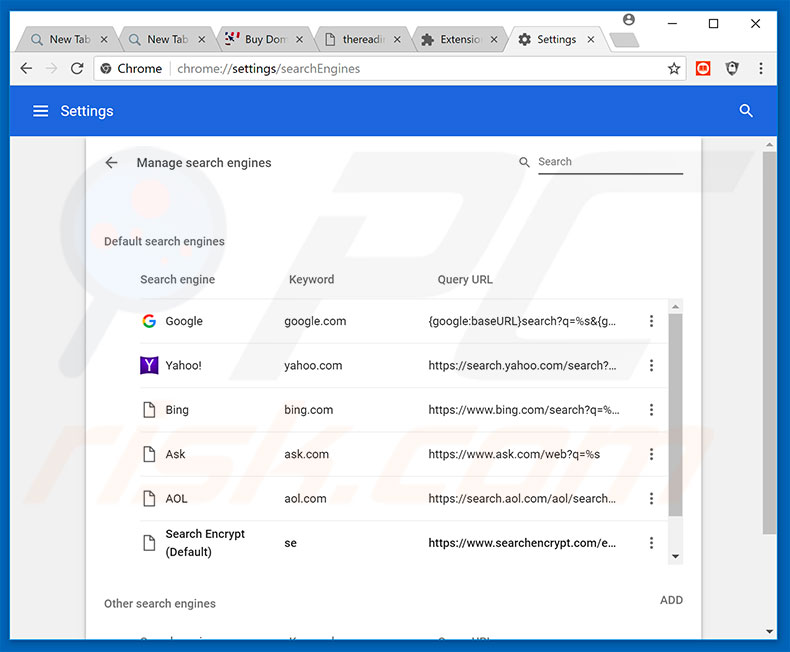Click the bing.com keyword
The image size is (790, 652).
pos(308,410)
